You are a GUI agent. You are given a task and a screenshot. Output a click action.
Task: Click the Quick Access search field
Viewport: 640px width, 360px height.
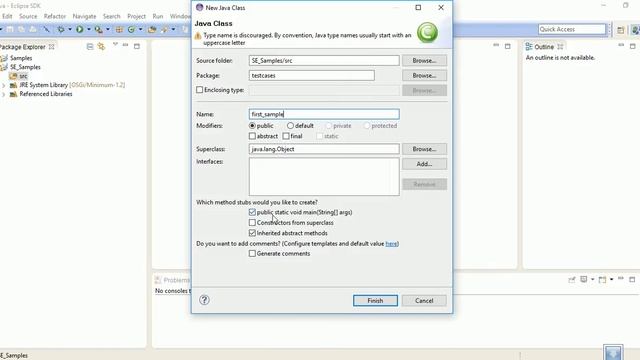572,29
